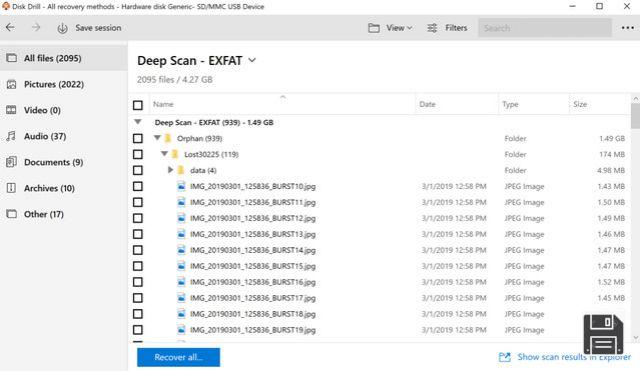Click the View folder icon
Screen dimensions: 640x371
tap(373, 28)
